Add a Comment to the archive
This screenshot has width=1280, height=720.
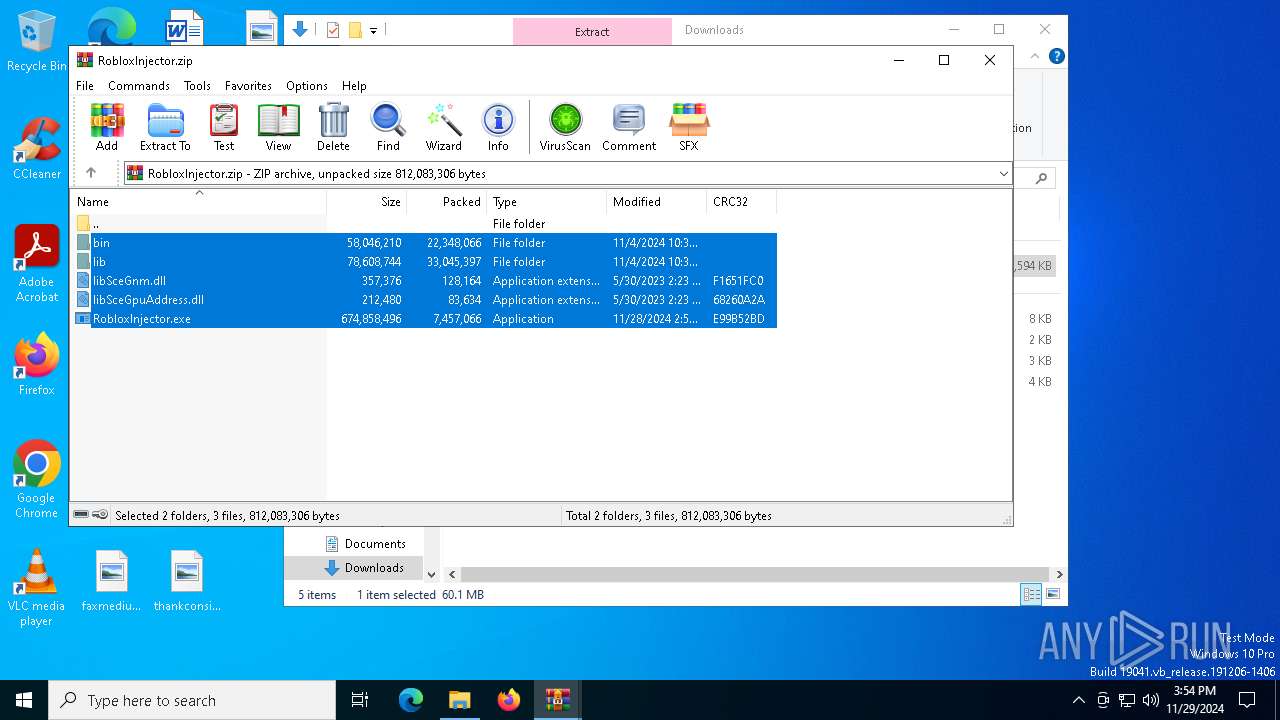point(629,127)
